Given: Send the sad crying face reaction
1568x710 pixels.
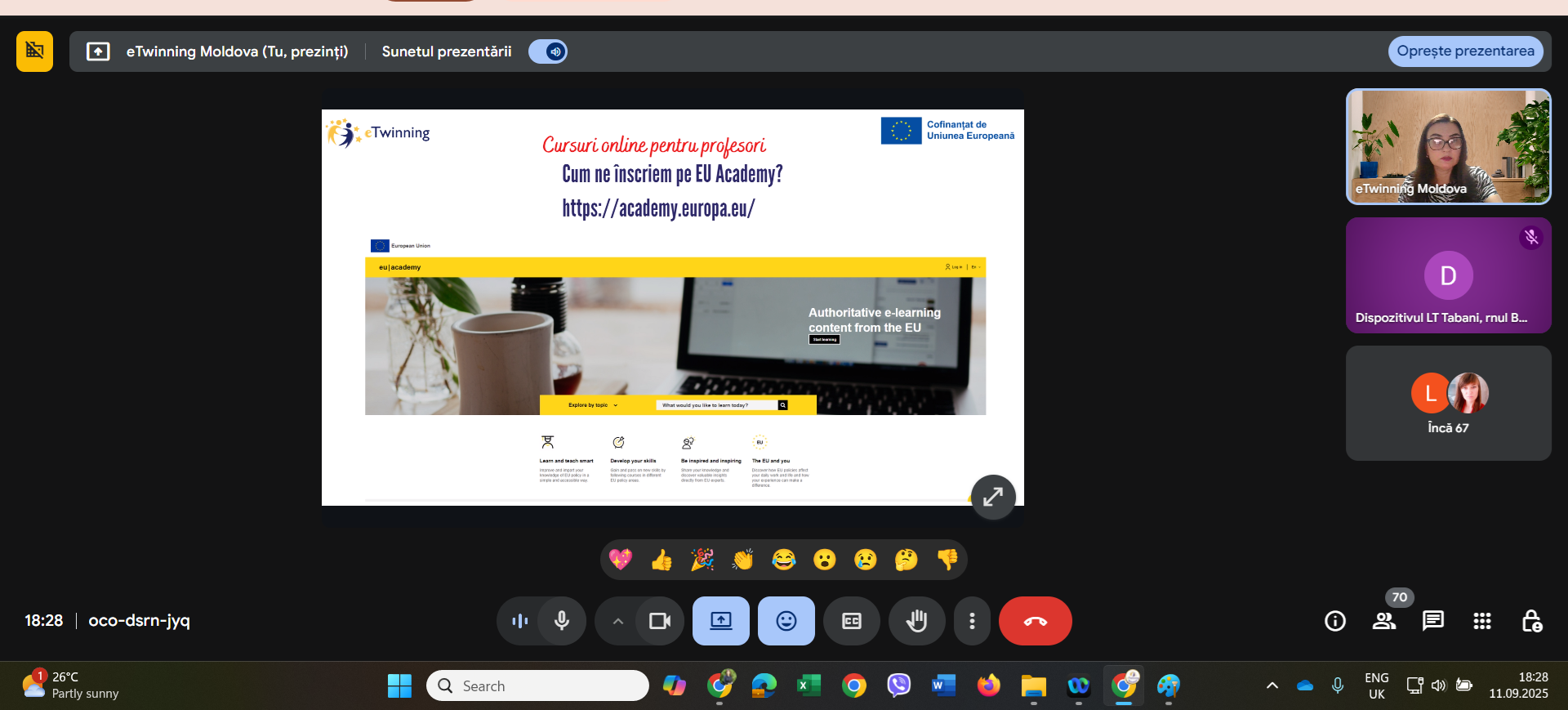Looking at the screenshot, I should [x=866, y=560].
